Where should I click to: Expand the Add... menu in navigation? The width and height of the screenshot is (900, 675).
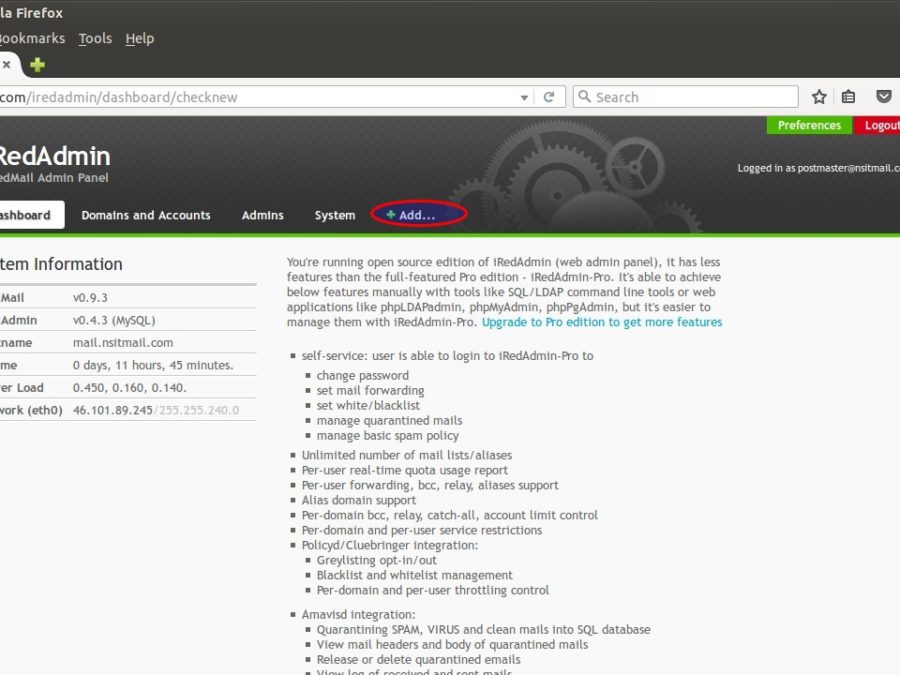(x=417, y=215)
